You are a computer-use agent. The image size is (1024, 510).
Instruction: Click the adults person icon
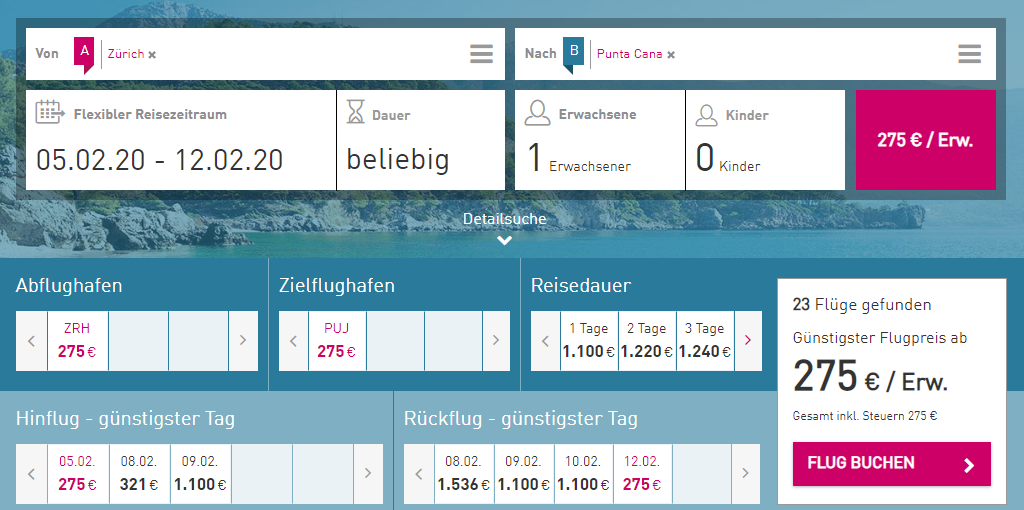click(538, 112)
